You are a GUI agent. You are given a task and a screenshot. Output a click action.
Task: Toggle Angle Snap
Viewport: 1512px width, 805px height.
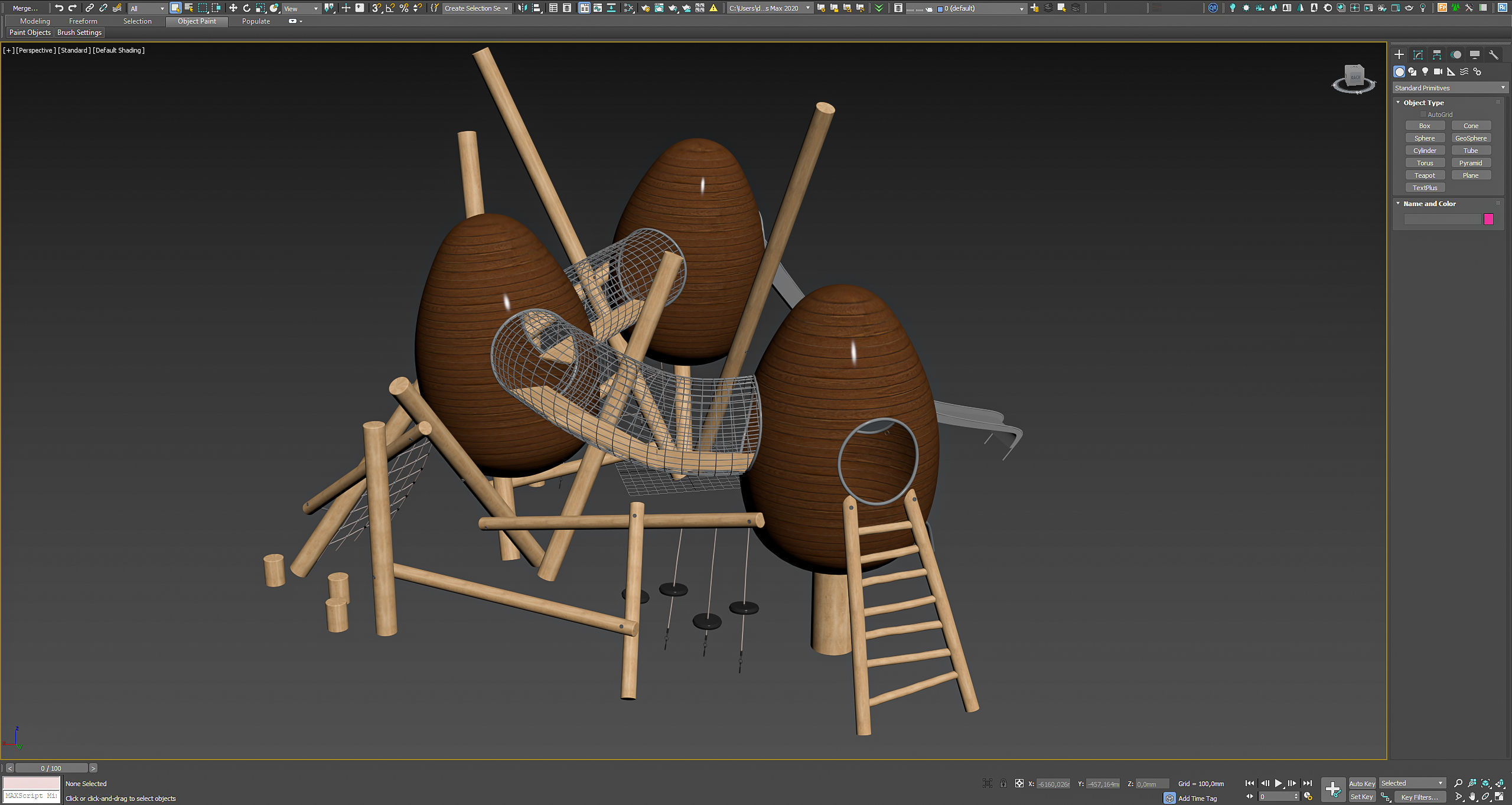(x=390, y=8)
